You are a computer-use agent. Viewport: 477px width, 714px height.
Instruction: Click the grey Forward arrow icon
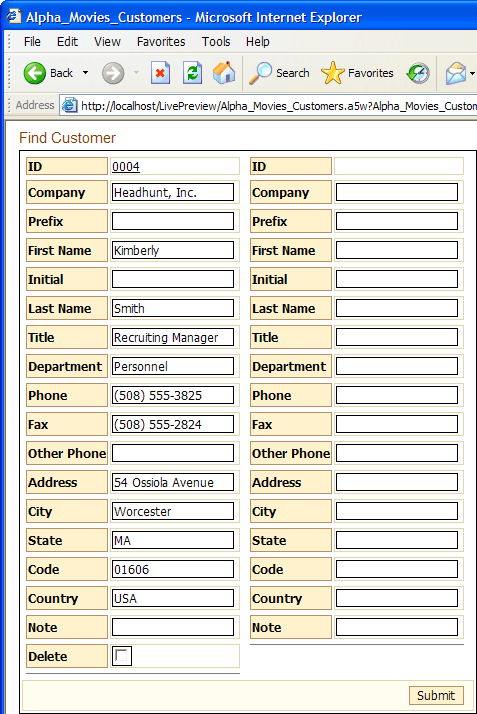(112, 73)
